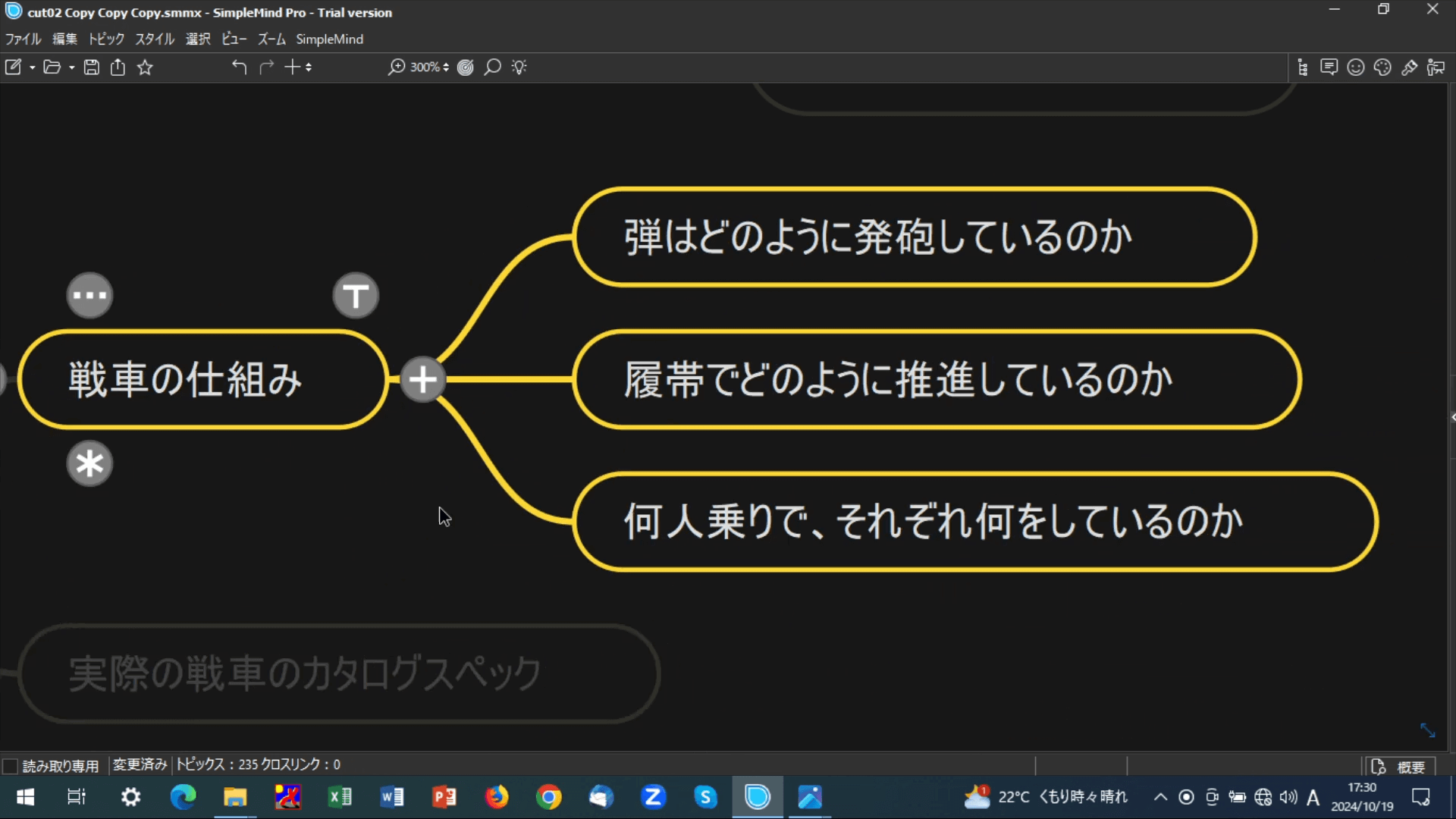This screenshot has width=1456, height=819.
Task: Click the new mind map edit icon
Action: point(13,67)
